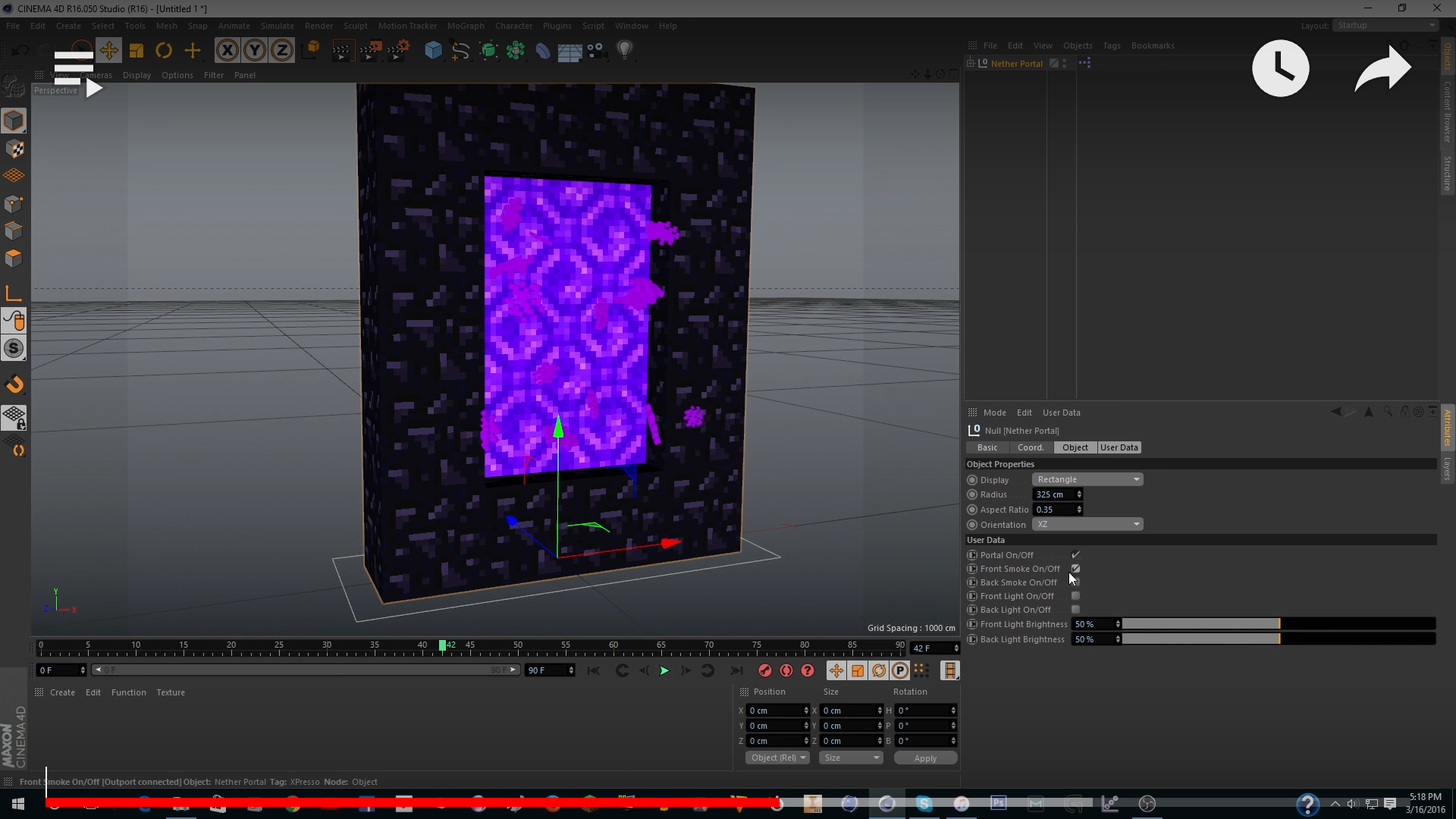Image resolution: width=1456 pixels, height=819 pixels.
Task: Open the Orientation XZ dropdown
Action: pos(1087,524)
